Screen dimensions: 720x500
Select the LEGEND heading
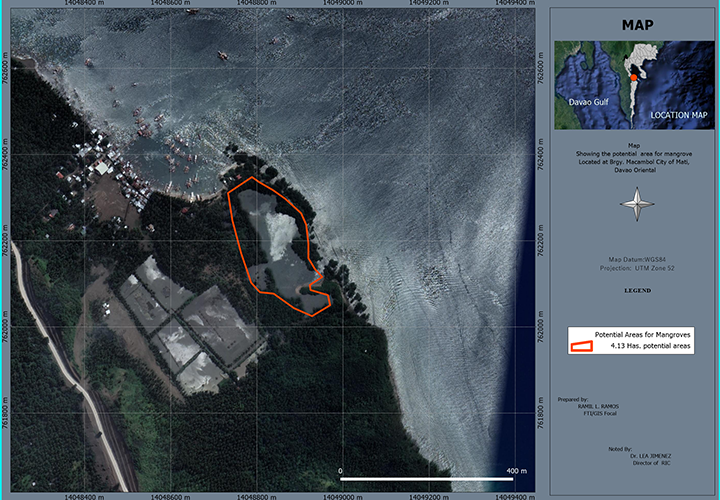637,290
